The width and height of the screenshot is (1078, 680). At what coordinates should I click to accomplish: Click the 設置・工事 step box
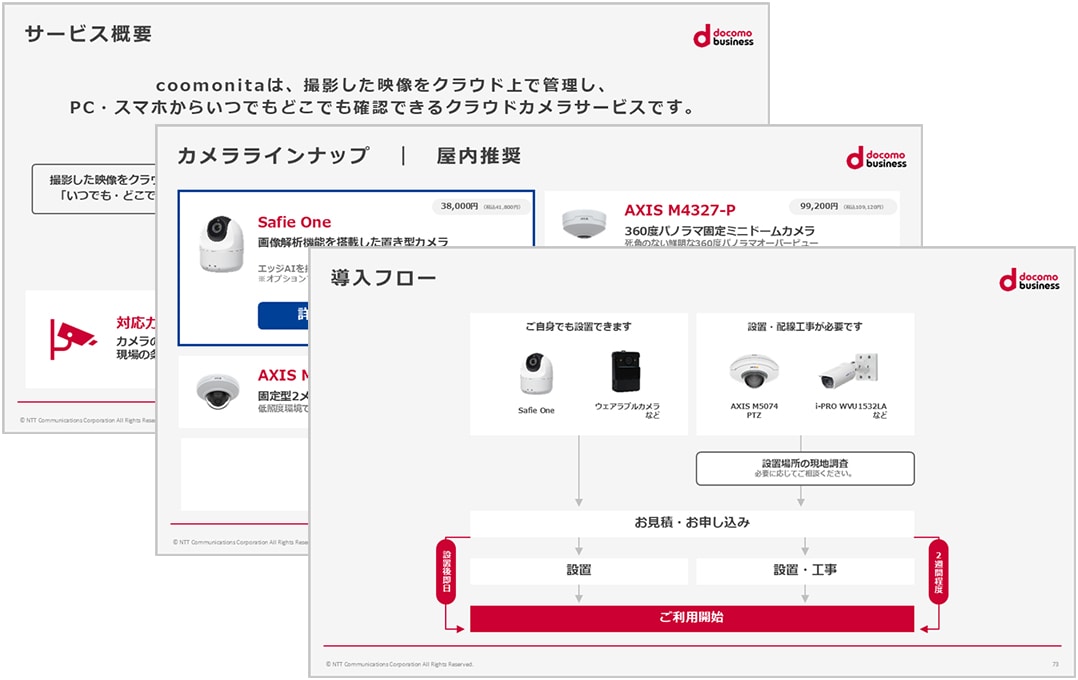pos(805,570)
